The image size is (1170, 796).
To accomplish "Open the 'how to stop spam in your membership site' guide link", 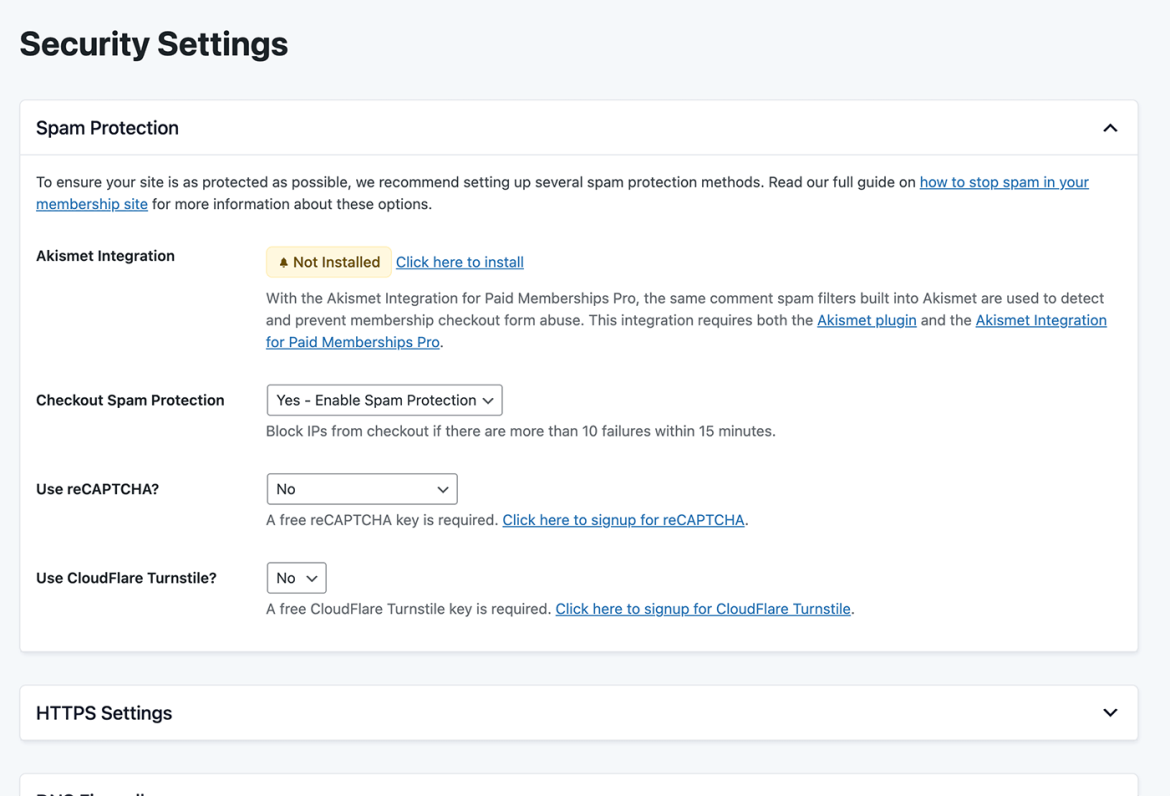I will [x=1004, y=182].
